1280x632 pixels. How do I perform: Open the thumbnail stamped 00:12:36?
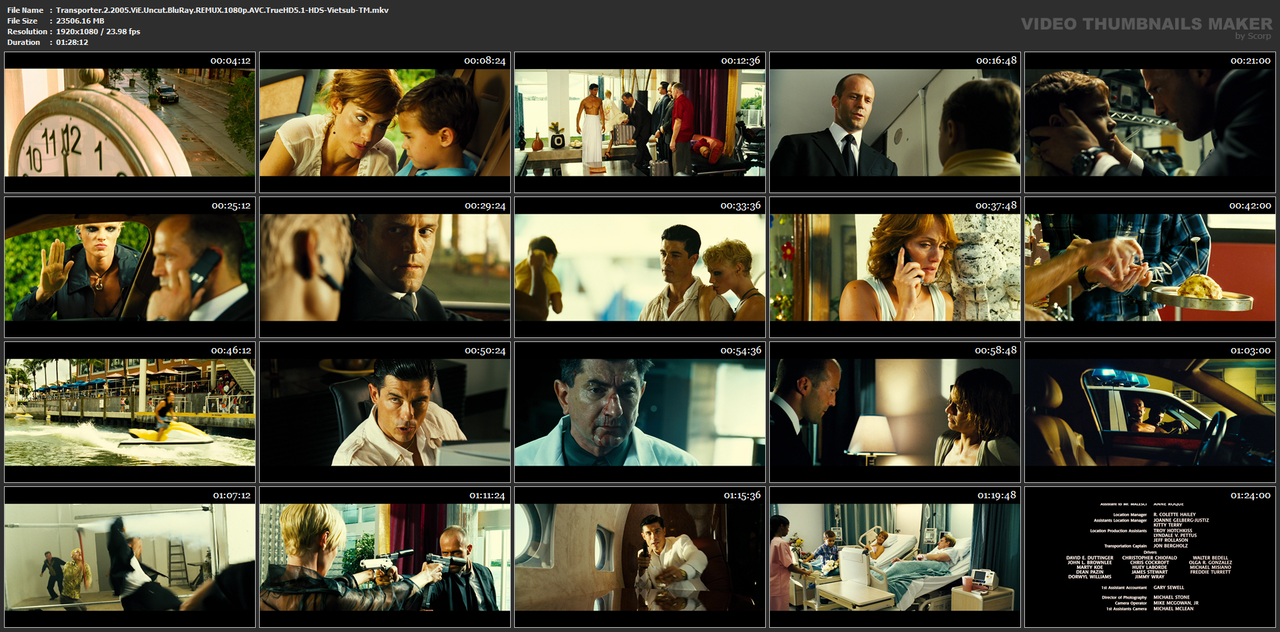click(640, 122)
